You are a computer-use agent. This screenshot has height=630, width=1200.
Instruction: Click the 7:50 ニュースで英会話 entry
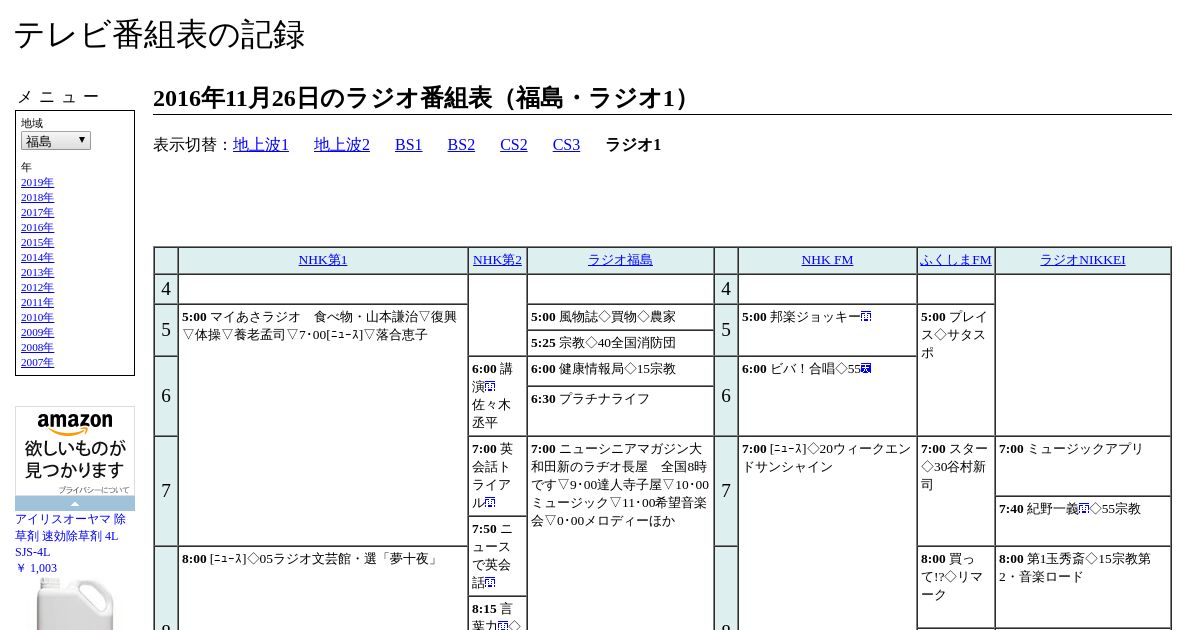click(x=497, y=556)
